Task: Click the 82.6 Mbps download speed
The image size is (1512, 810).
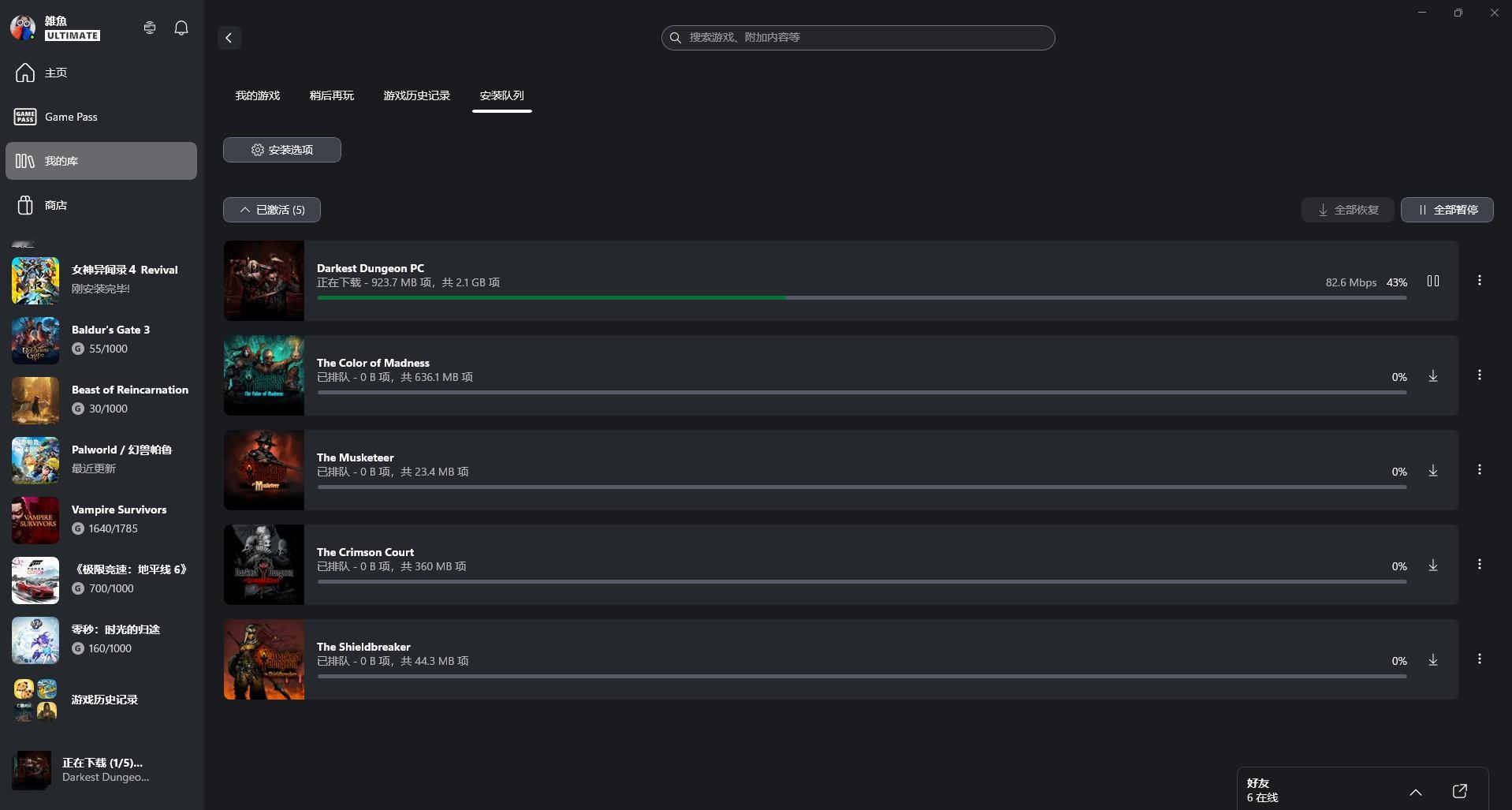Action: coord(1351,282)
